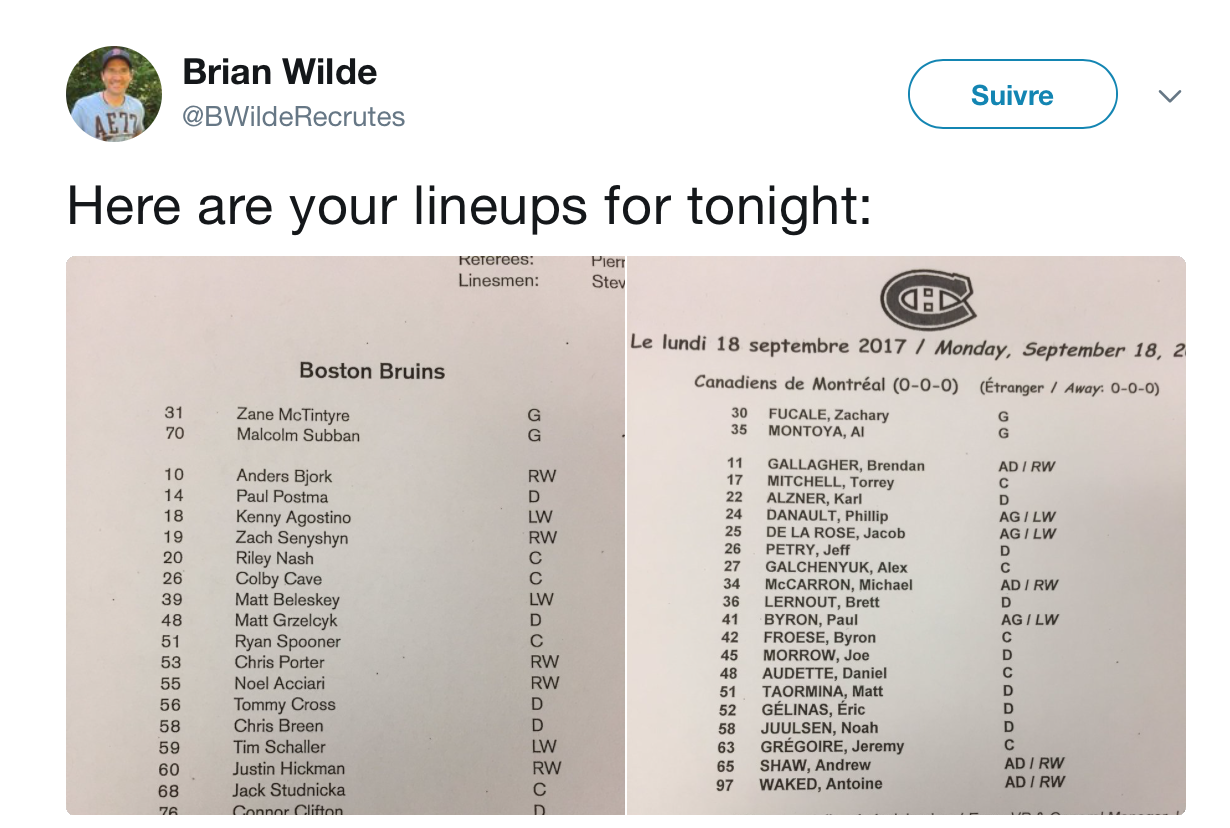Open the Brian Wilde display name link
Screen dimensions: 1230x828
click(280, 72)
